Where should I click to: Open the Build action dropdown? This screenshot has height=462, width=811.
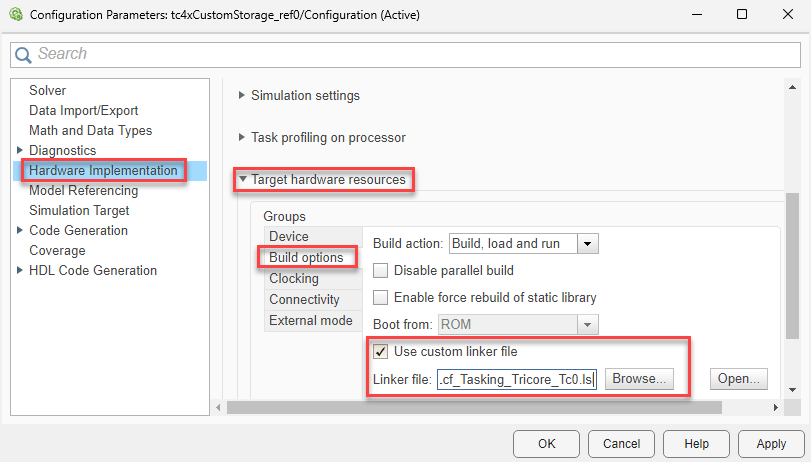coord(588,243)
